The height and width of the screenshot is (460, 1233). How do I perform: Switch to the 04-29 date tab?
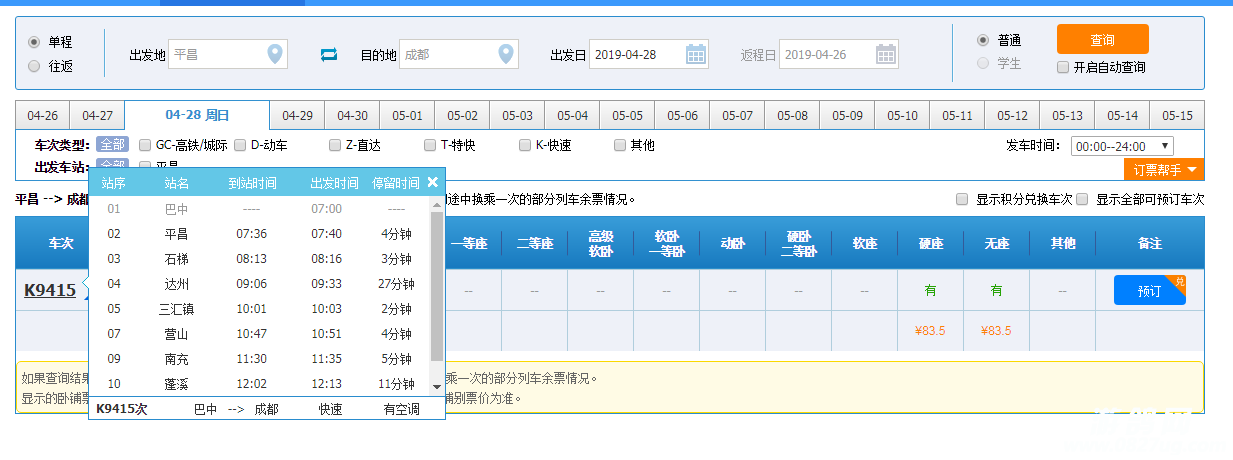point(297,115)
